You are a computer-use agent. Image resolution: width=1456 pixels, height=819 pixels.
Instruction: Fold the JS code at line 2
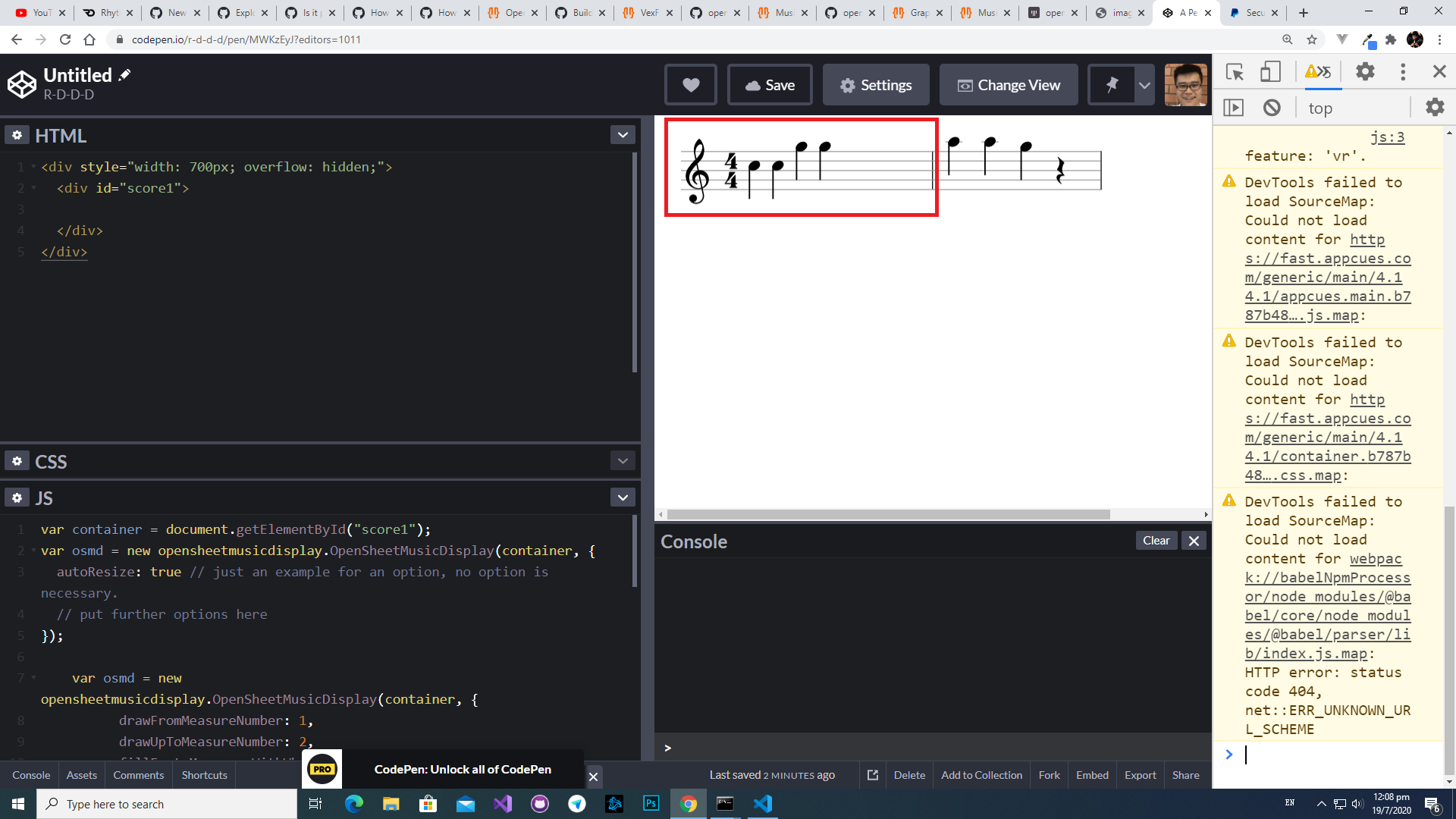33,551
